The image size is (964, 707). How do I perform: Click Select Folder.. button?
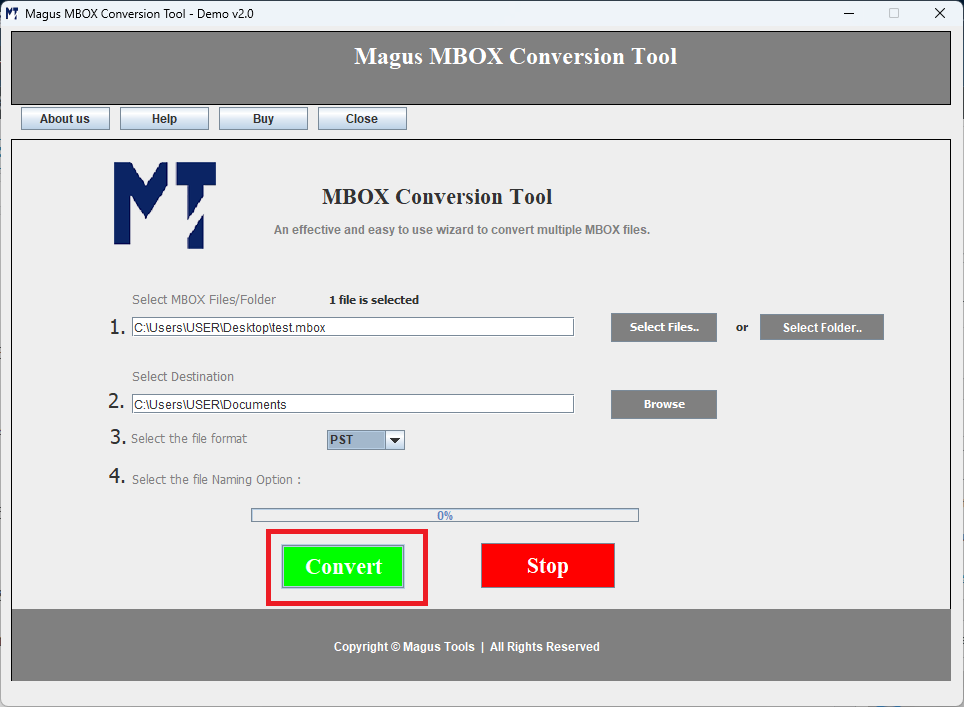822,327
